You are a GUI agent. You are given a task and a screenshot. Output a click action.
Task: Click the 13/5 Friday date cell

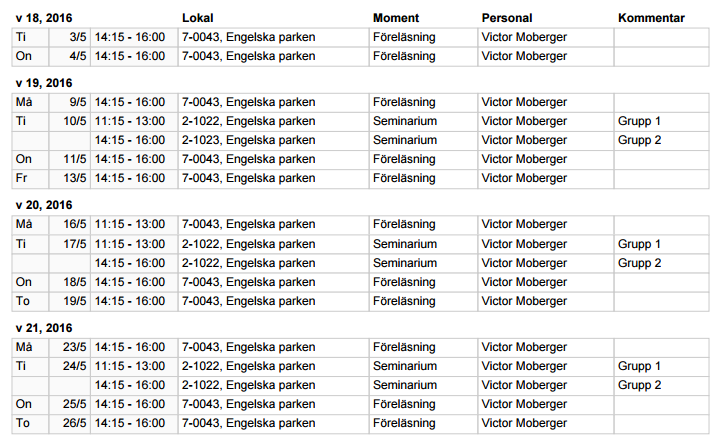70,178
